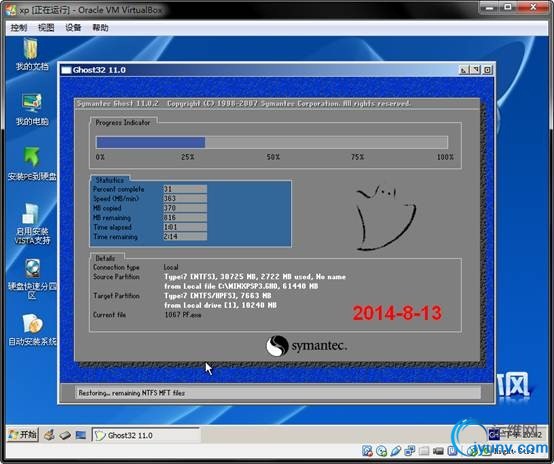
Task: Open the 视图 menu in VirtualBox
Action: tap(46, 28)
